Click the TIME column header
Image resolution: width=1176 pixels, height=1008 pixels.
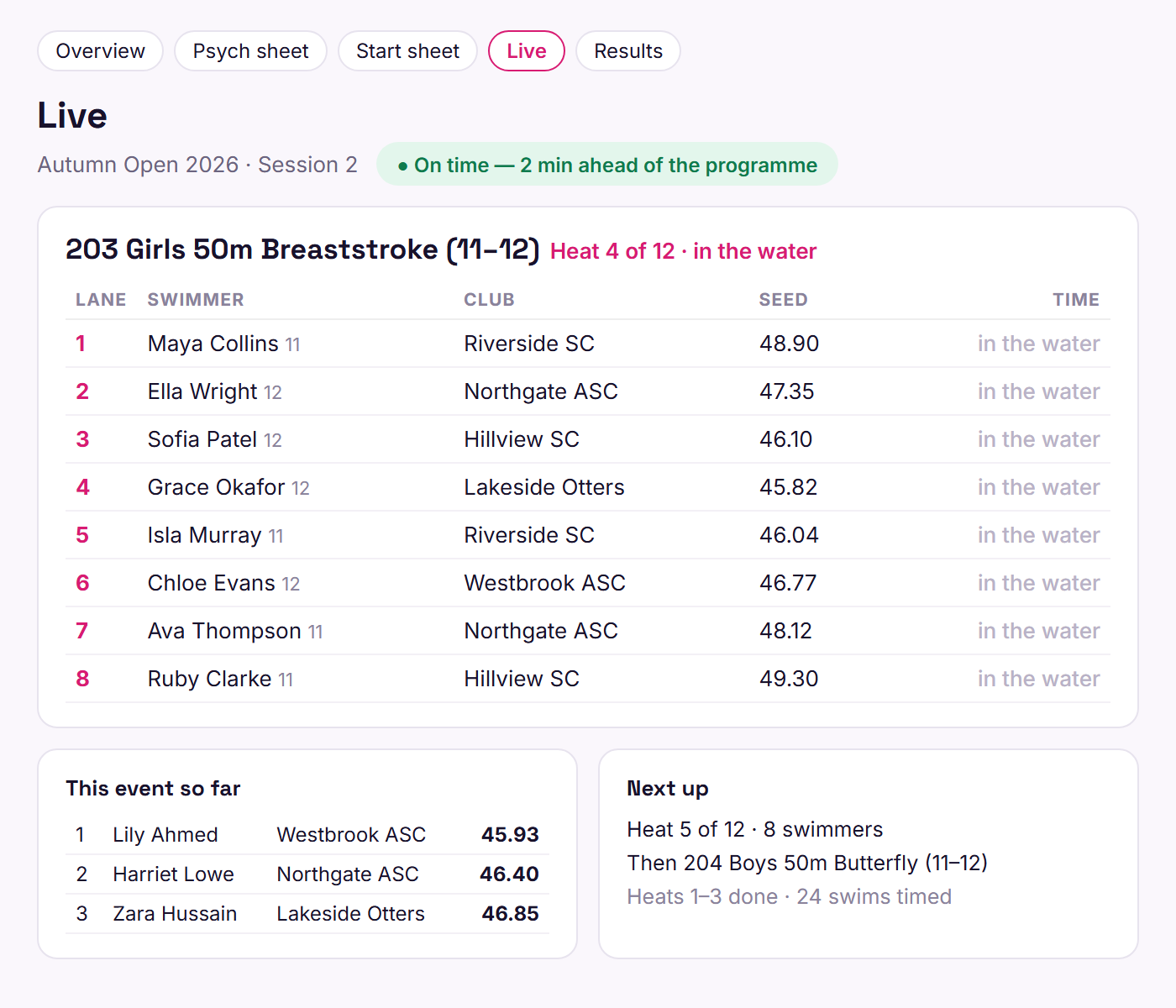click(1076, 300)
